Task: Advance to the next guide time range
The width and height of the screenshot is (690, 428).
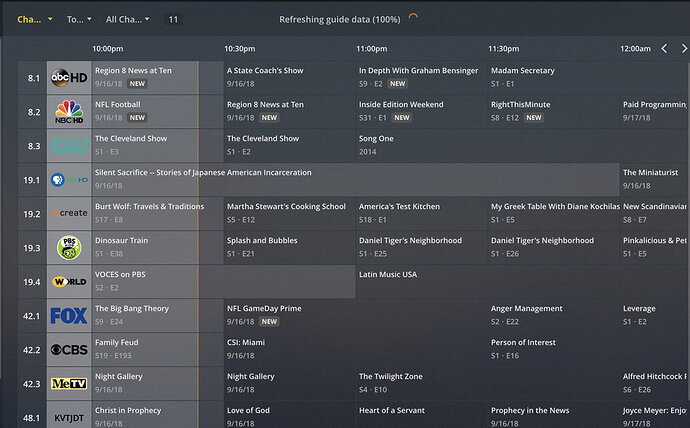Action: (684, 48)
